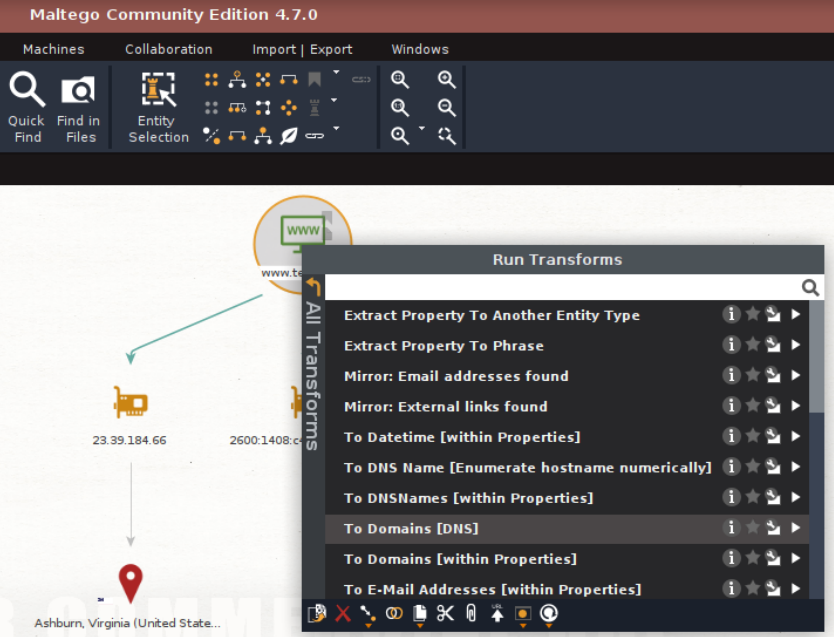Click the Select All four orange dots icon
Screen dimensions: 834x637
tap(211, 80)
